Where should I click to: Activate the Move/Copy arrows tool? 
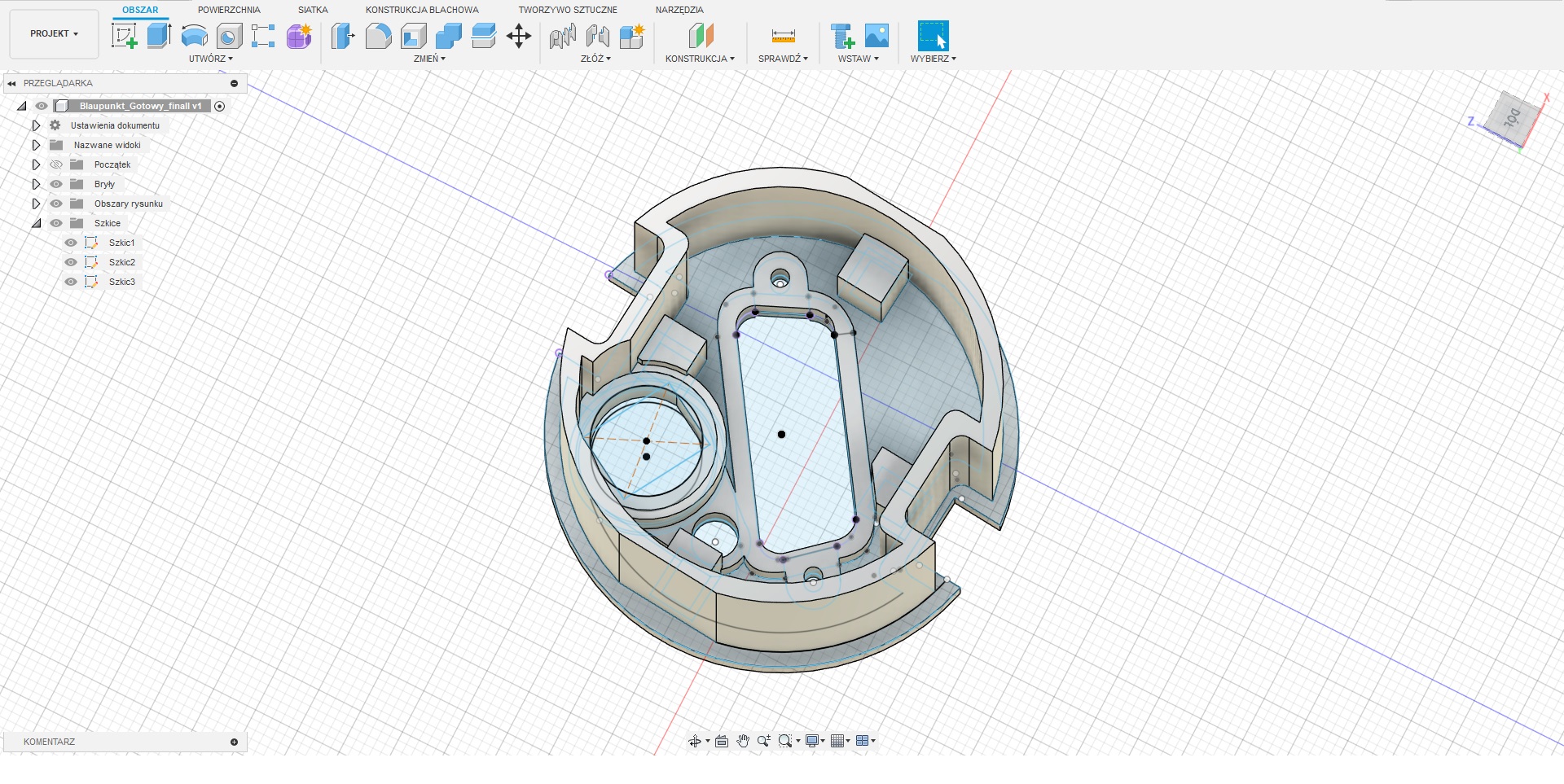point(519,36)
